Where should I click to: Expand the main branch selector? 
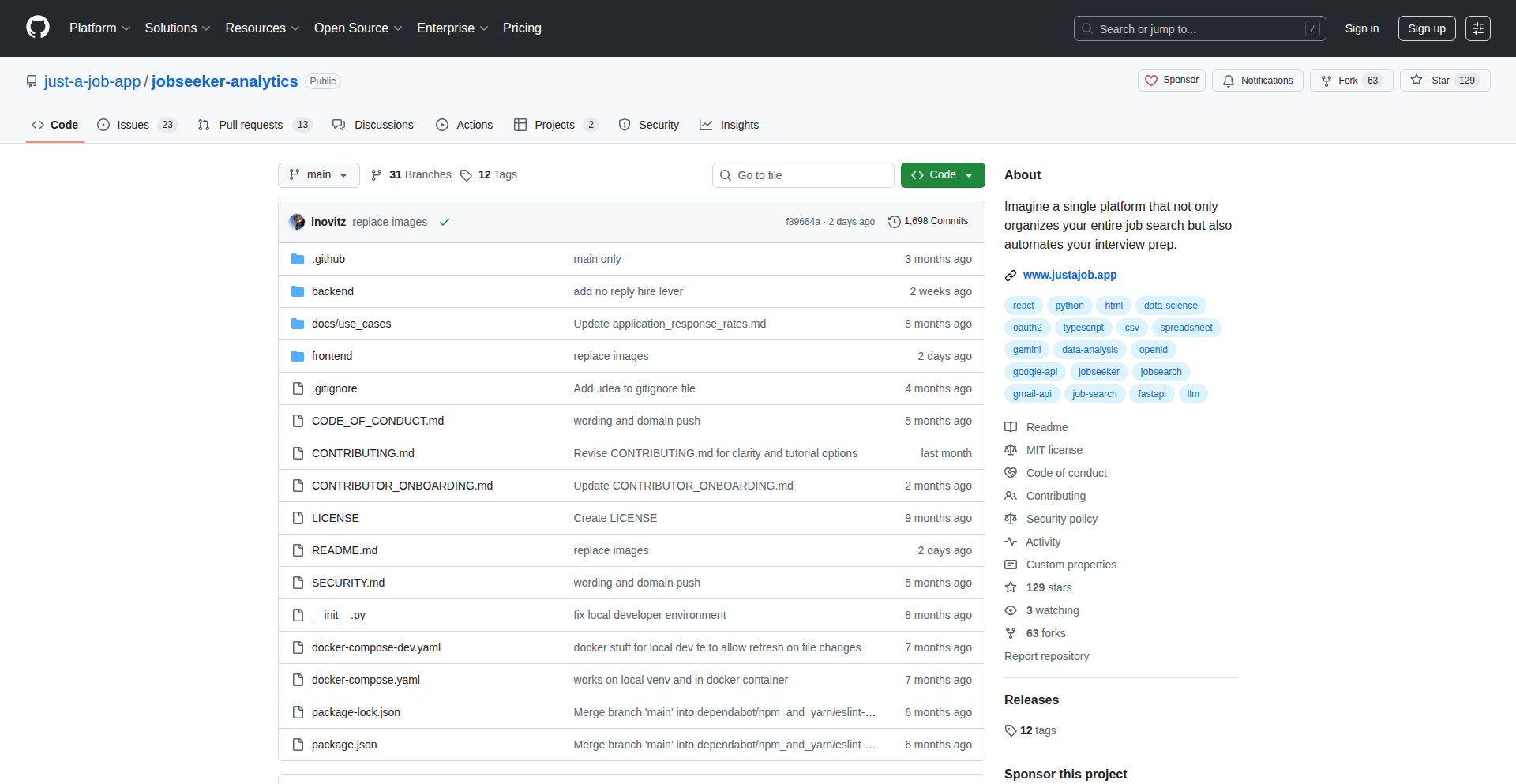[318, 174]
